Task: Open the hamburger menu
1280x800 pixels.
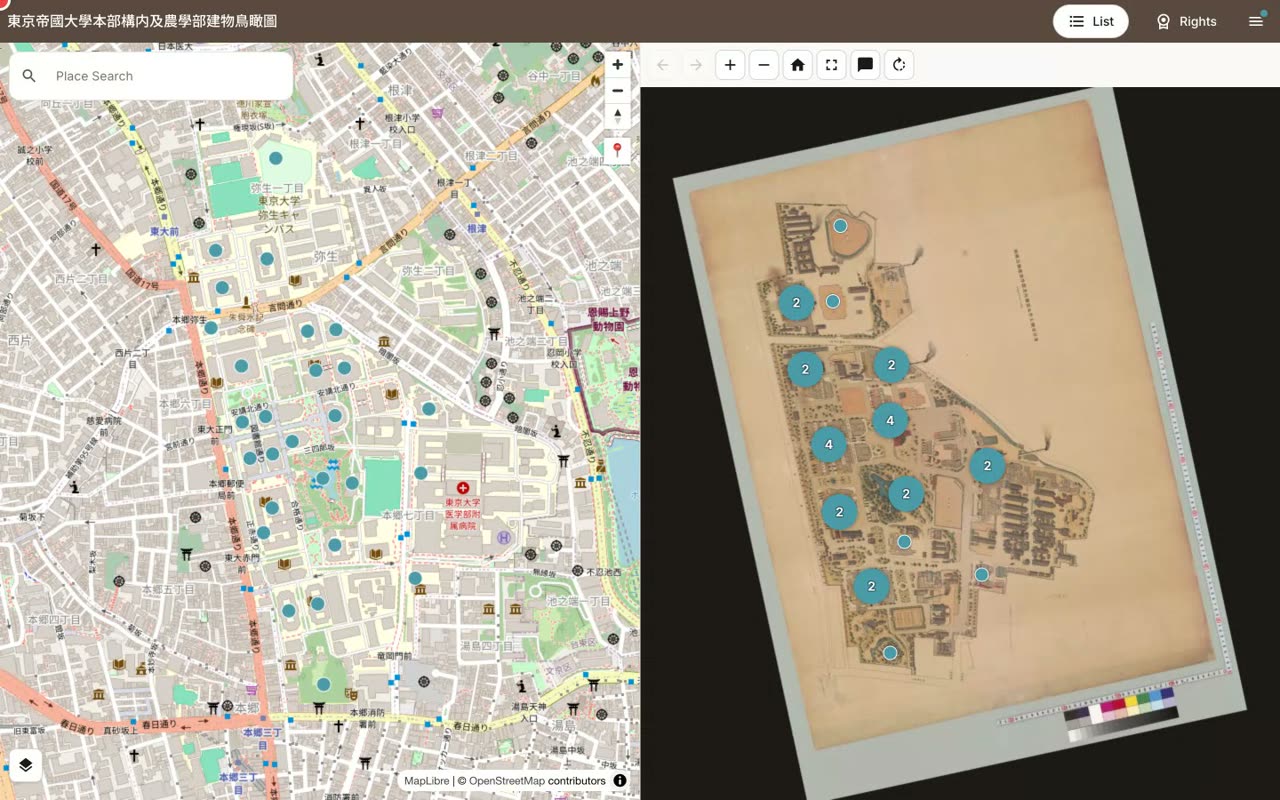Action: (x=1256, y=21)
